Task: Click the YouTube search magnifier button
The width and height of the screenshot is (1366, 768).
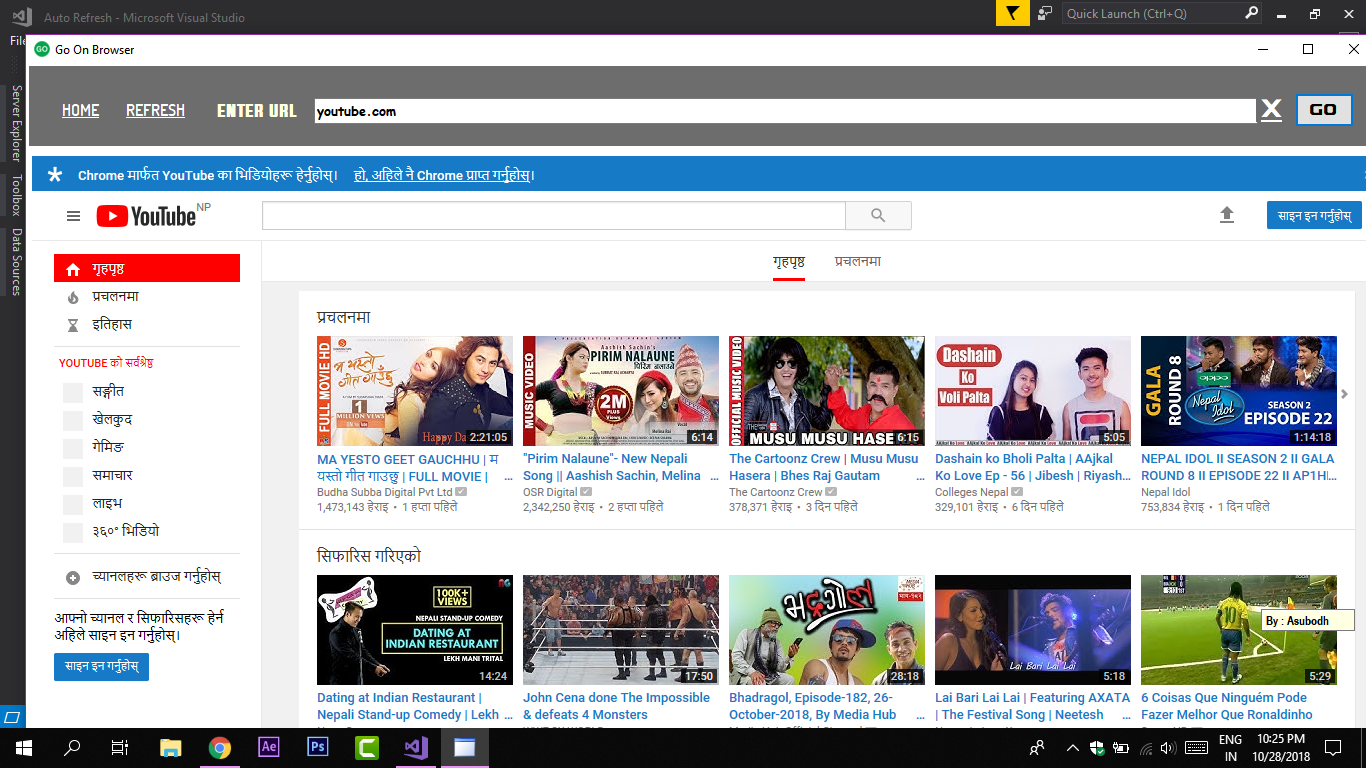Action: pyautogui.click(x=878, y=215)
